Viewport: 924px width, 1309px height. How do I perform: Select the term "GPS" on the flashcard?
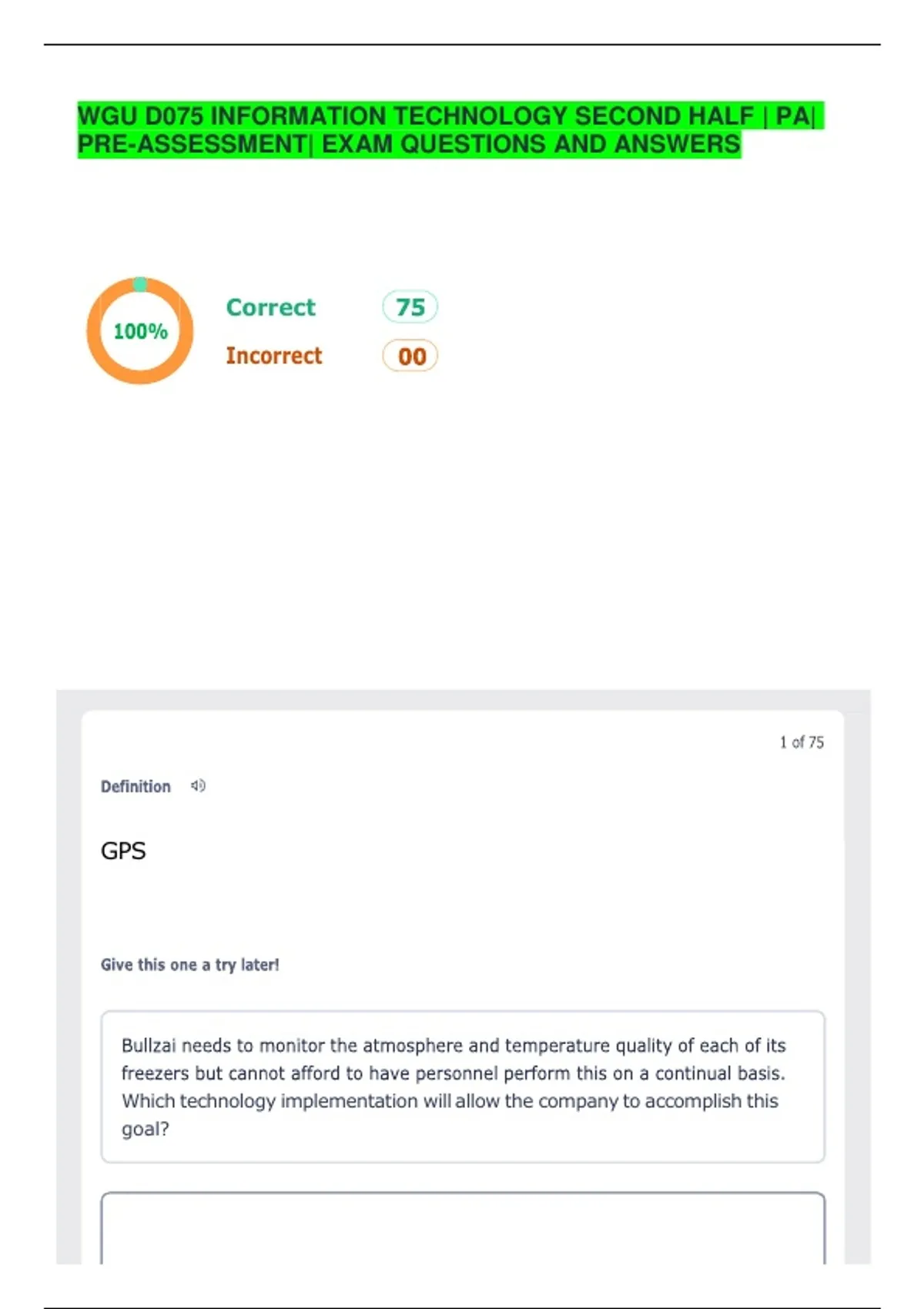123,851
